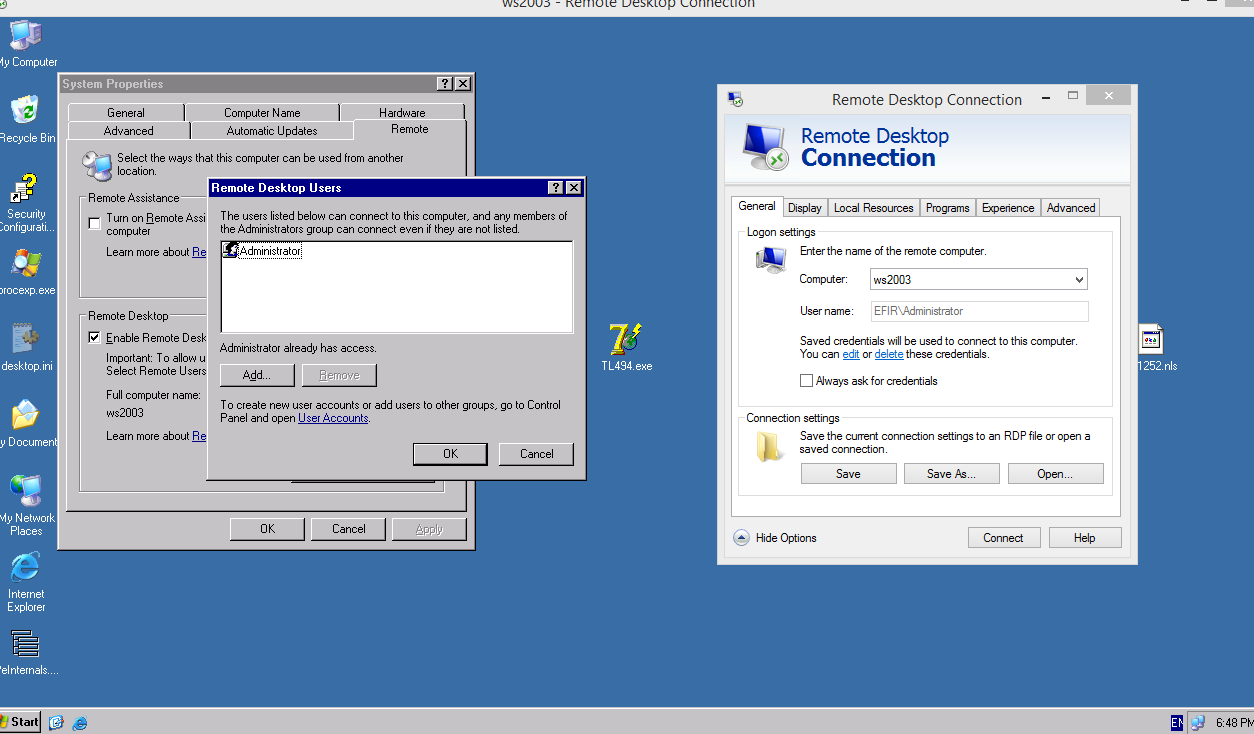
Task: Check Always ask for credentials
Action: pyautogui.click(x=806, y=381)
